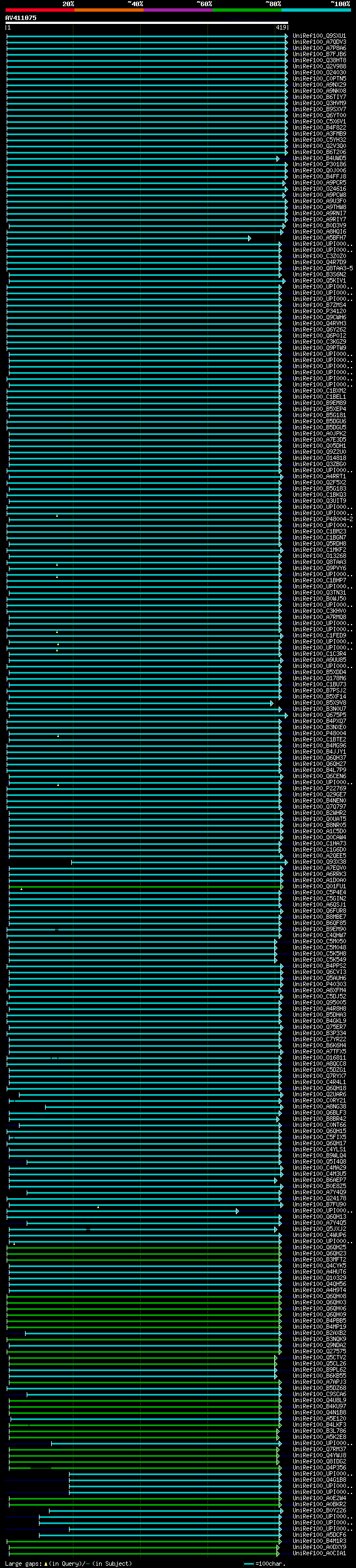Select the UniRef100_Q9PTW9 hit
This screenshot has width=356, height=1568.
319,348
